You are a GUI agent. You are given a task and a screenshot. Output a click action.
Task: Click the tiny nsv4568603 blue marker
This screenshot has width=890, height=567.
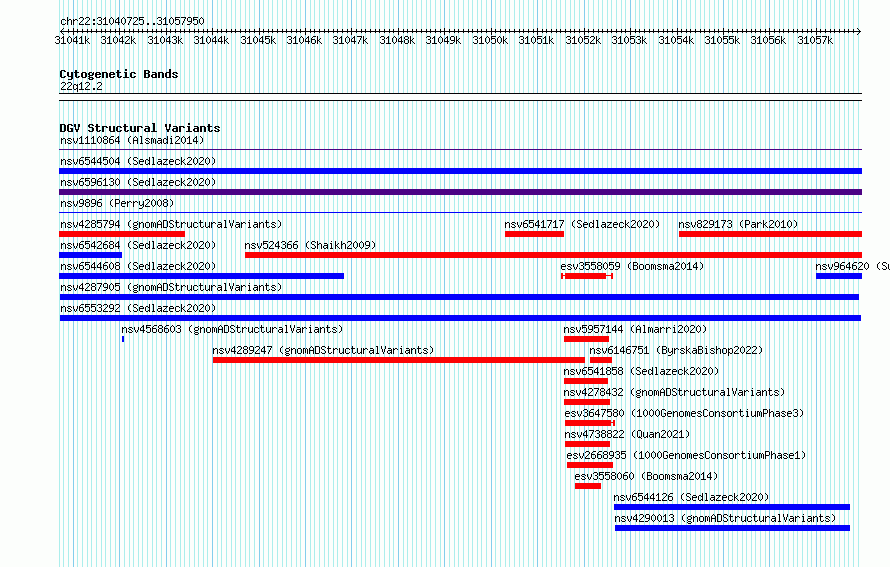click(123, 339)
